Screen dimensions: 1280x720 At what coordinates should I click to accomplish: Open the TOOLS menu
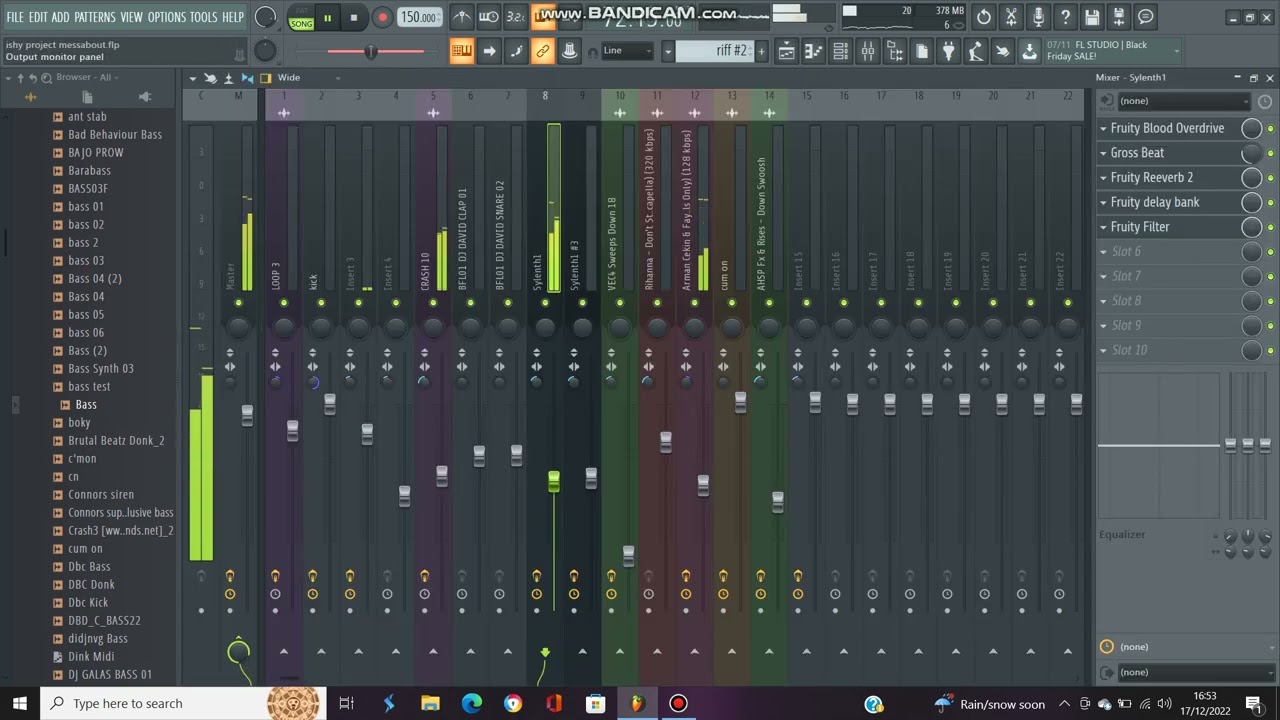pos(203,17)
